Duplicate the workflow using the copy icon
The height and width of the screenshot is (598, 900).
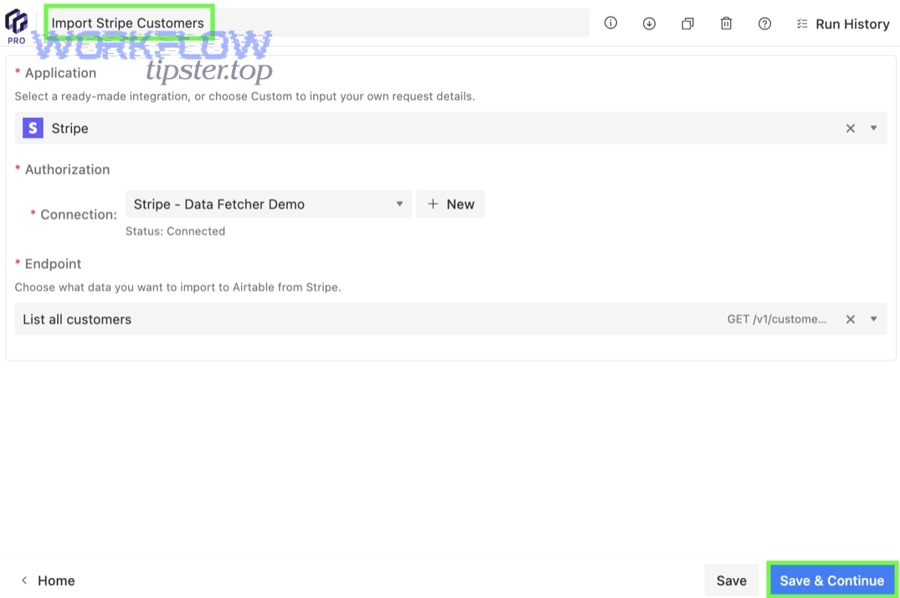687,23
